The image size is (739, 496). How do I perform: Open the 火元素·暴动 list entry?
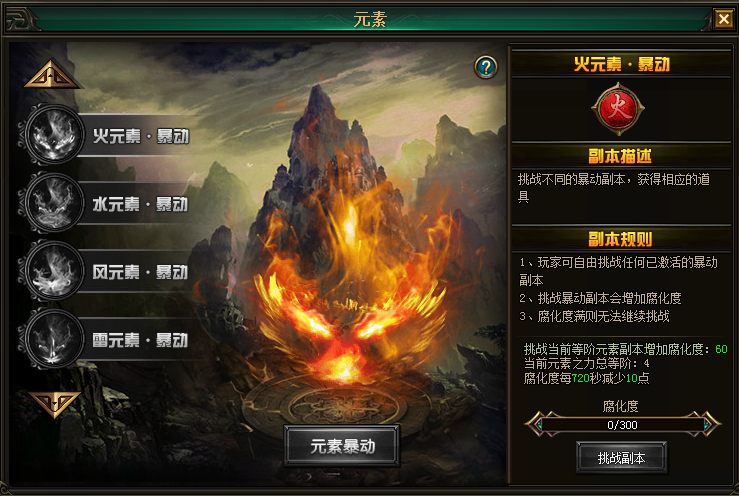pos(140,136)
